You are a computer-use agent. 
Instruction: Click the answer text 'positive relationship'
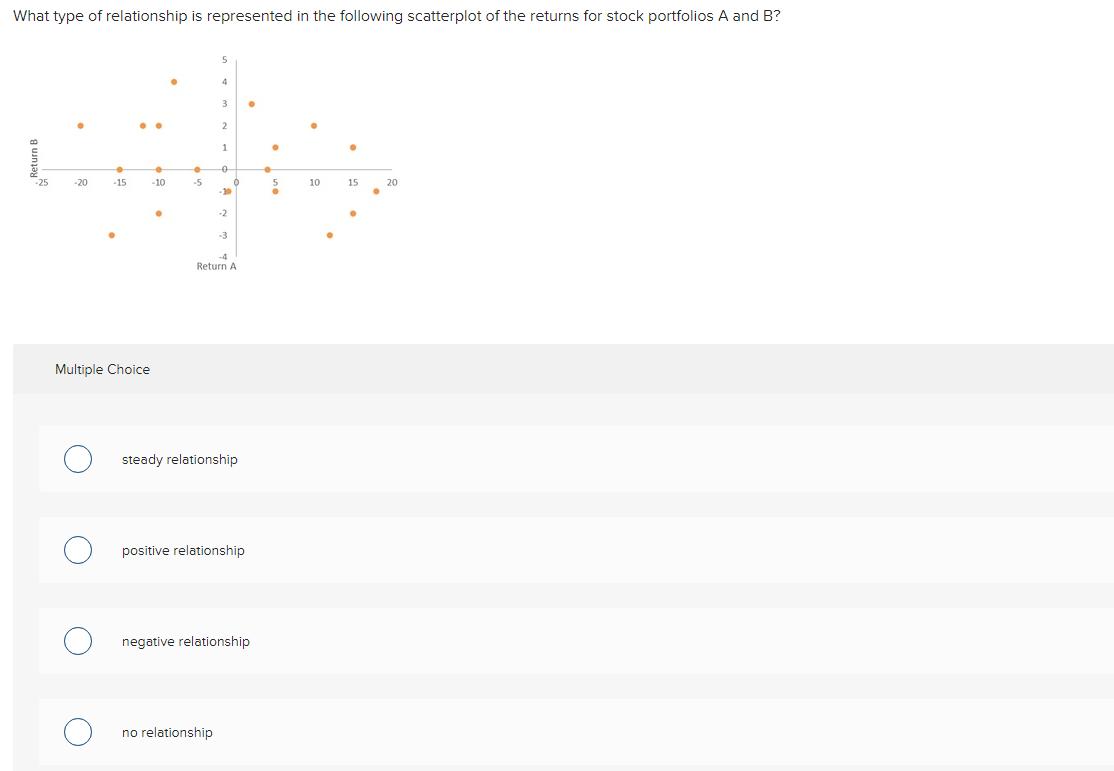click(182, 550)
